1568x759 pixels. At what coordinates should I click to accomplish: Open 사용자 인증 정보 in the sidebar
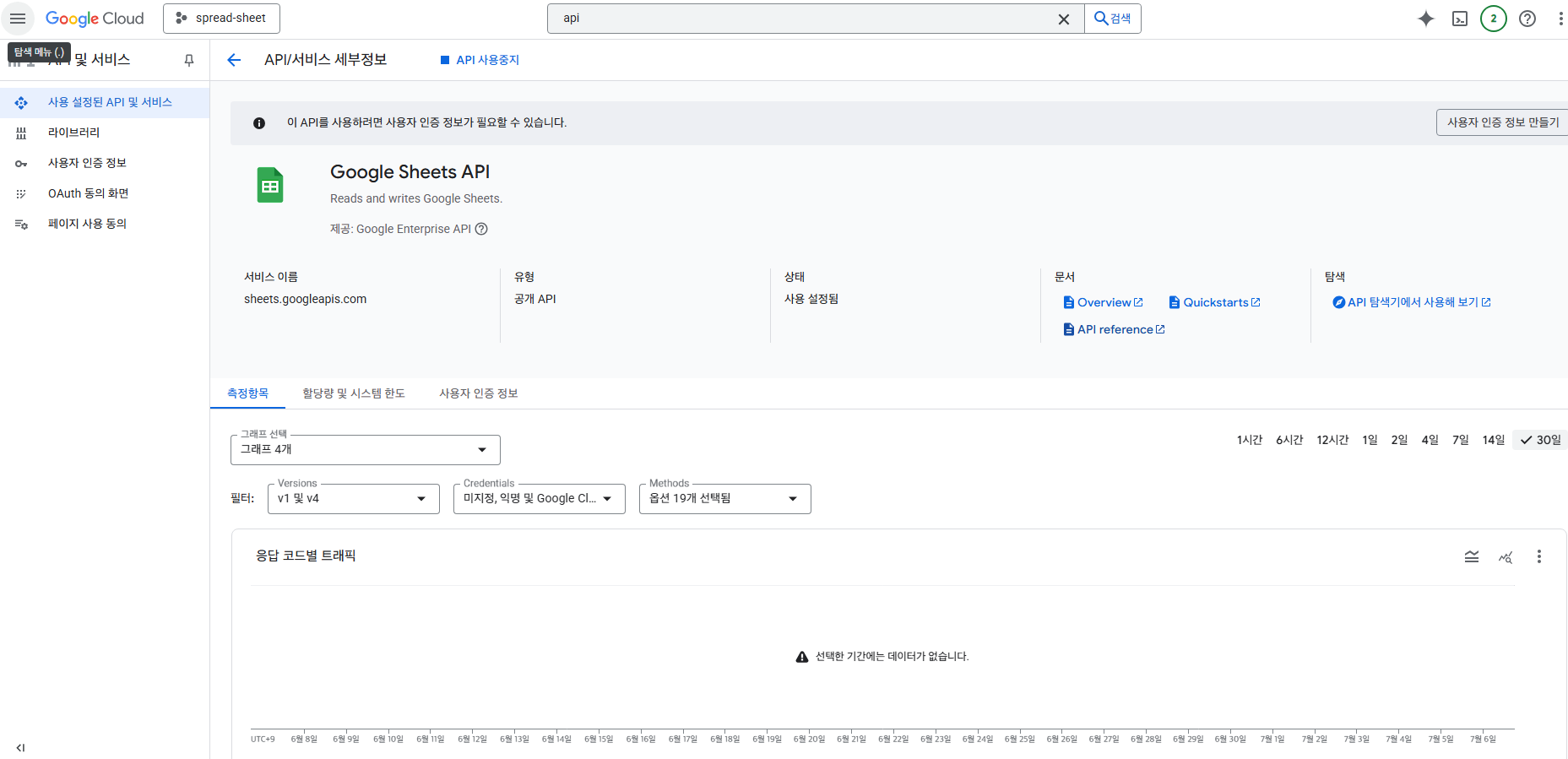[105, 163]
